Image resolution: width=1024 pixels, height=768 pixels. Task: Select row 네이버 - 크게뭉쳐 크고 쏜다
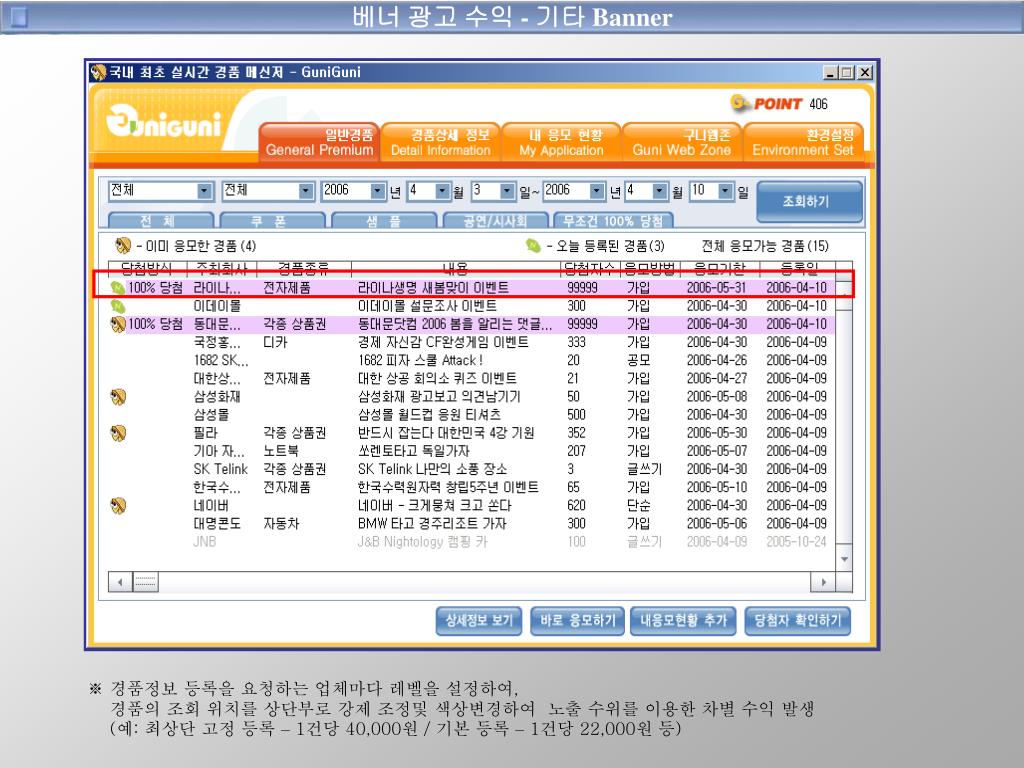coord(472,505)
